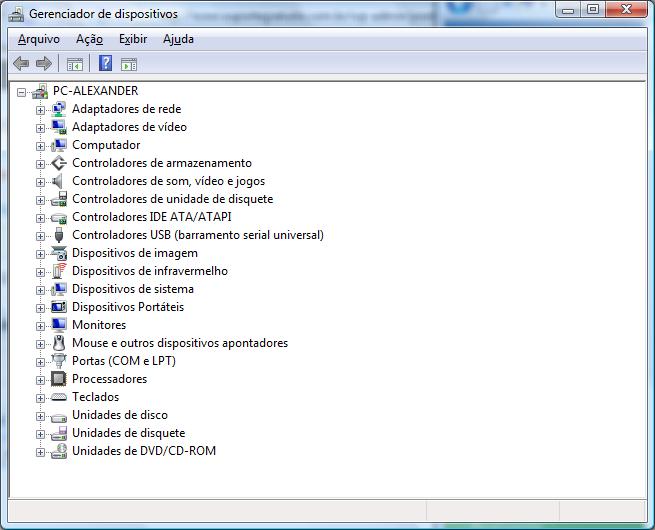Expand the Teclados tree node
Screen dimensions: 655x530
tap(41, 398)
